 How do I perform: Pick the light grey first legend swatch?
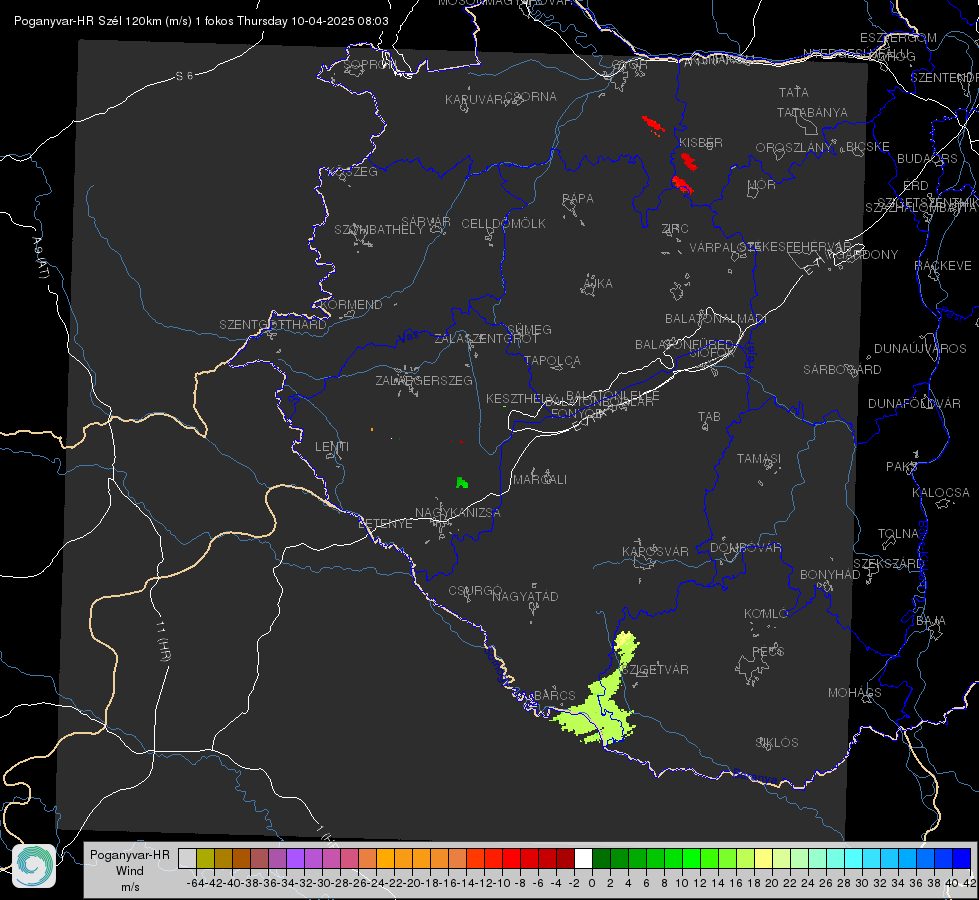point(187,858)
